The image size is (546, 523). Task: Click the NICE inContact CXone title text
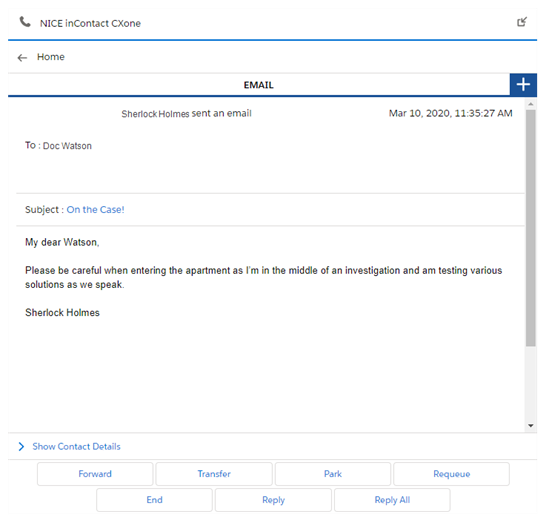coord(90,23)
